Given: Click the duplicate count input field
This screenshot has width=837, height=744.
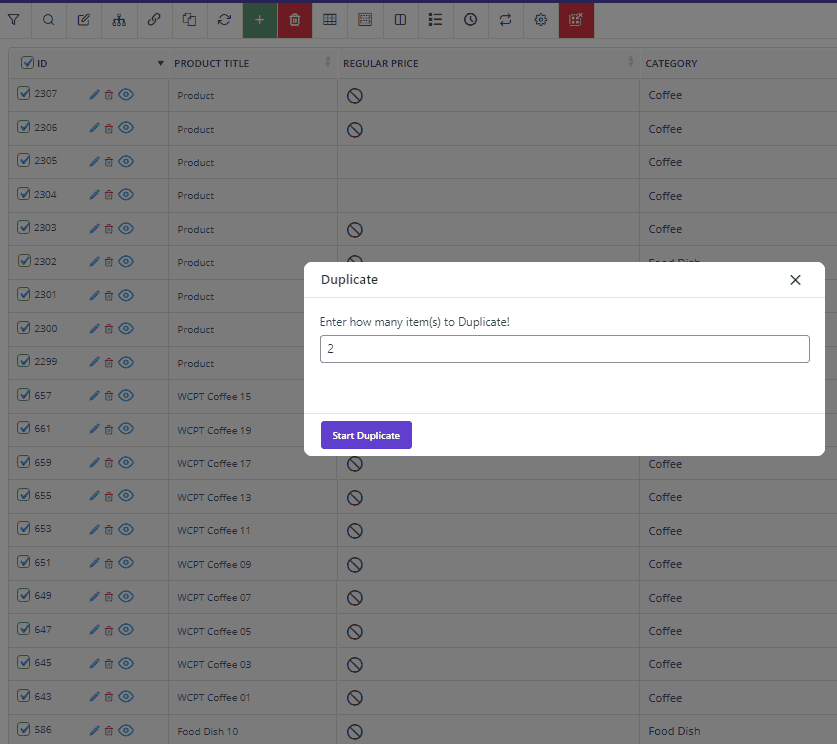Looking at the screenshot, I should (564, 349).
